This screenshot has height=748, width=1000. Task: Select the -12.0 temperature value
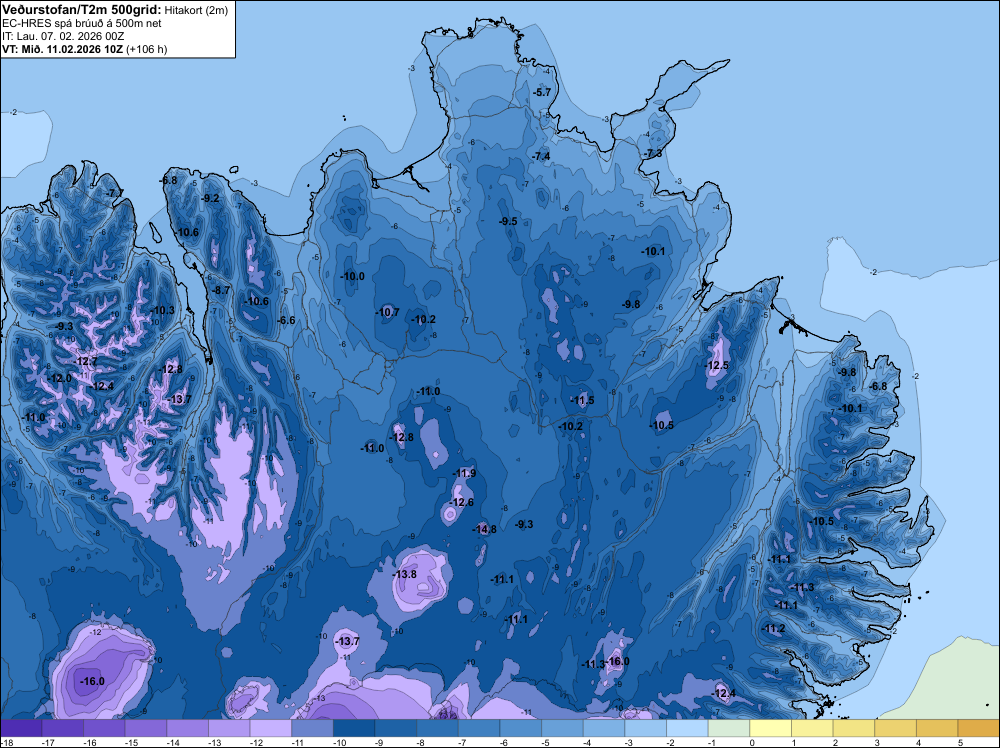pos(61,378)
